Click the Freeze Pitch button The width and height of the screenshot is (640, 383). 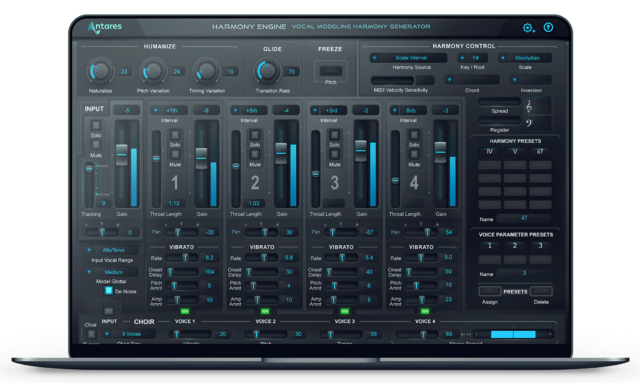pos(331,71)
